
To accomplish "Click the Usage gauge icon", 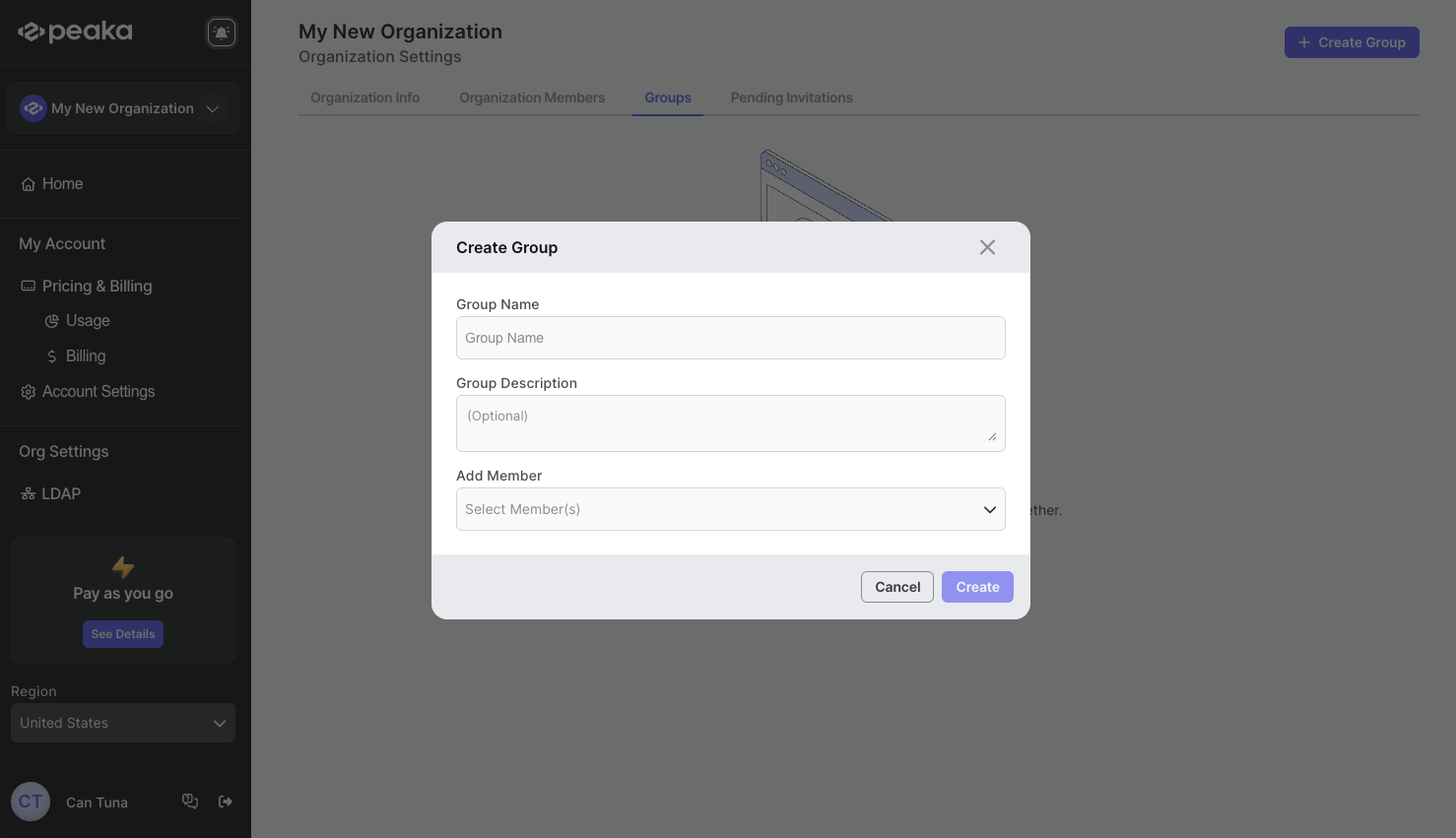I will [52, 320].
